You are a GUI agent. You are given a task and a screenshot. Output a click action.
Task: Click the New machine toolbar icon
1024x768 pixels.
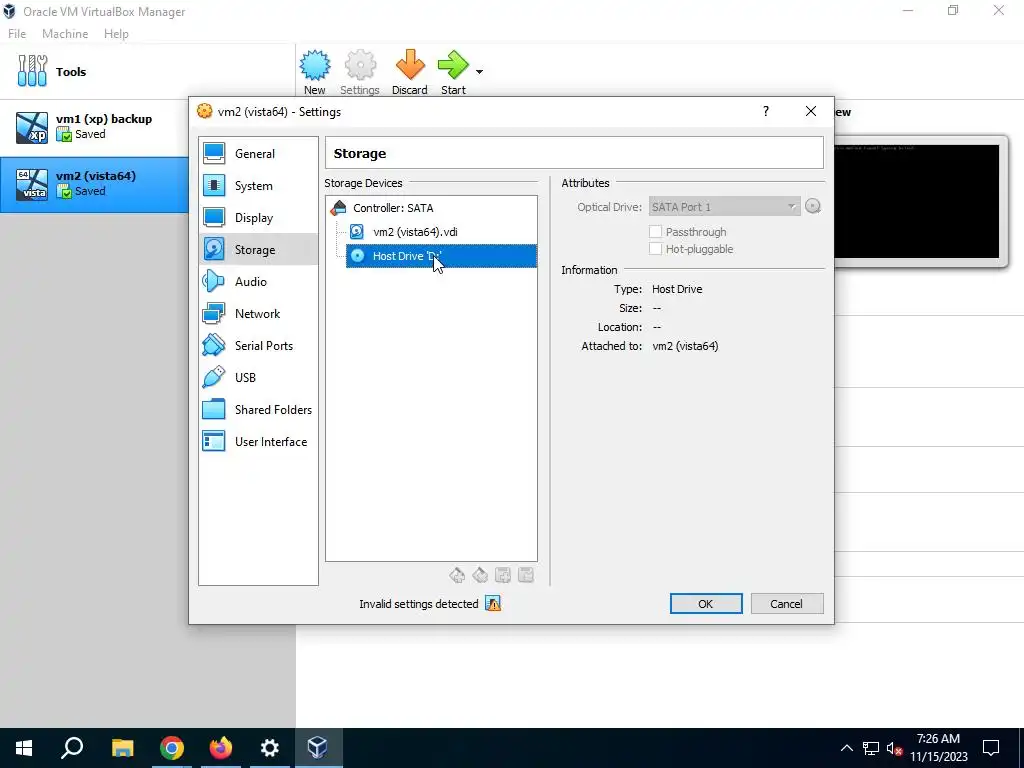point(315,65)
